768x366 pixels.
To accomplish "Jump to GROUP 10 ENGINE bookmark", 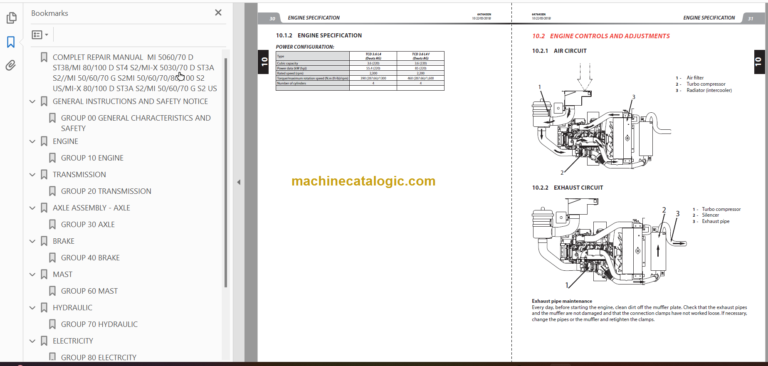I will tap(92, 158).
